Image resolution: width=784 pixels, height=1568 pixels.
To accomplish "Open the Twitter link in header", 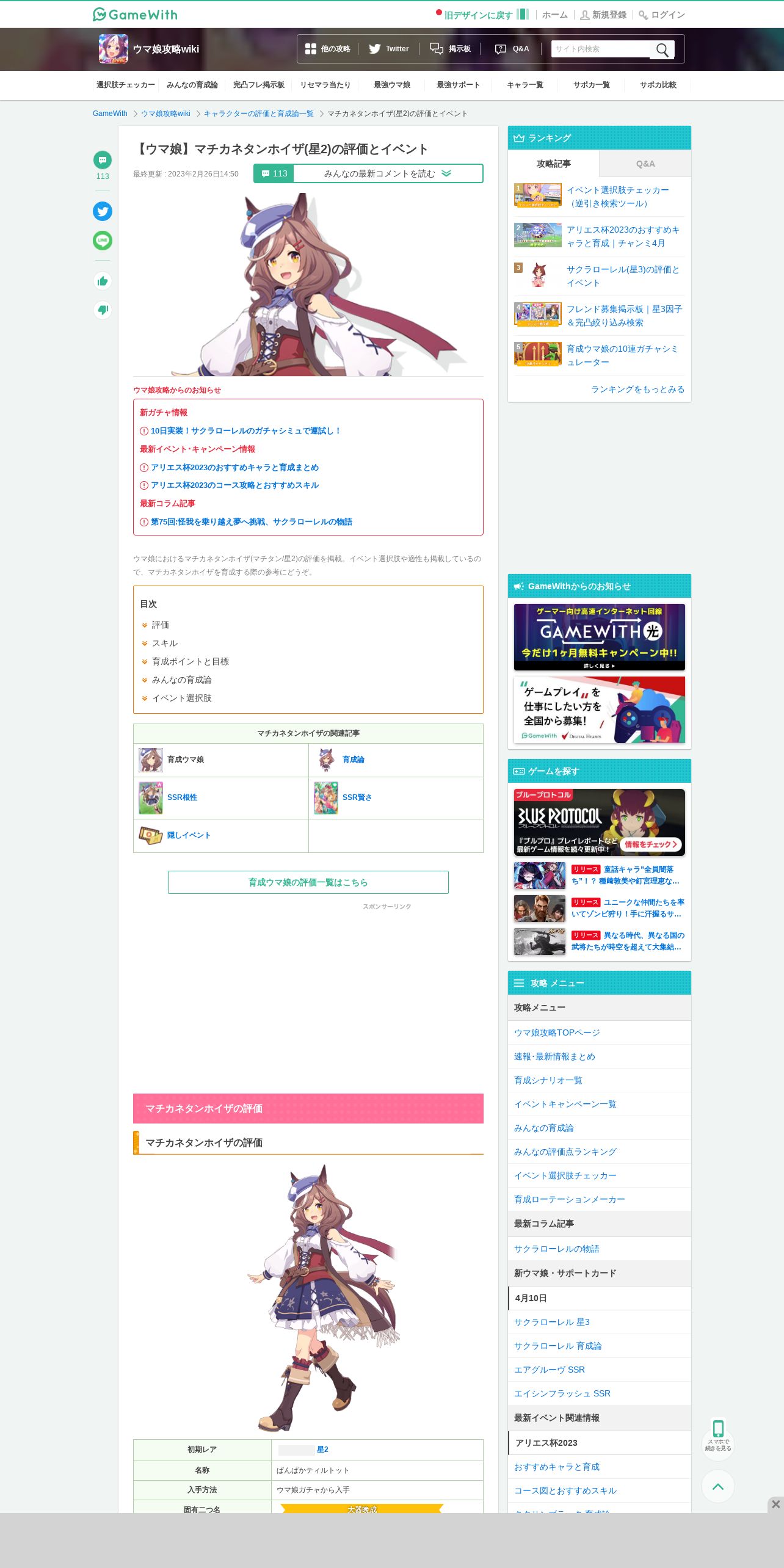I will [388, 49].
